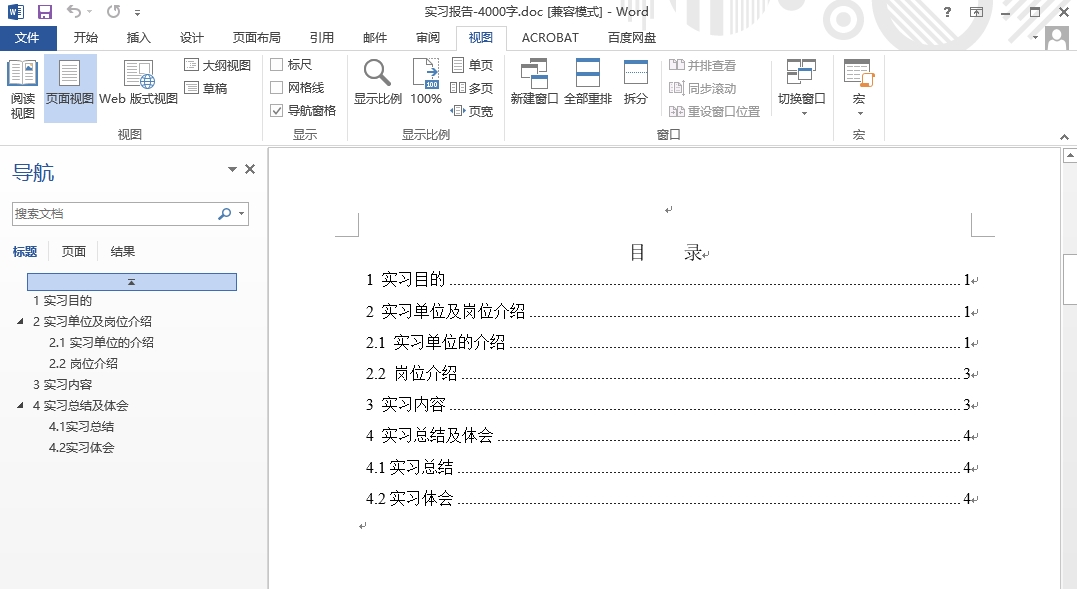The height and width of the screenshot is (589, 1077).
Task: Open the 页面布局 ribbon tab
Action: (x=257, y=38)
